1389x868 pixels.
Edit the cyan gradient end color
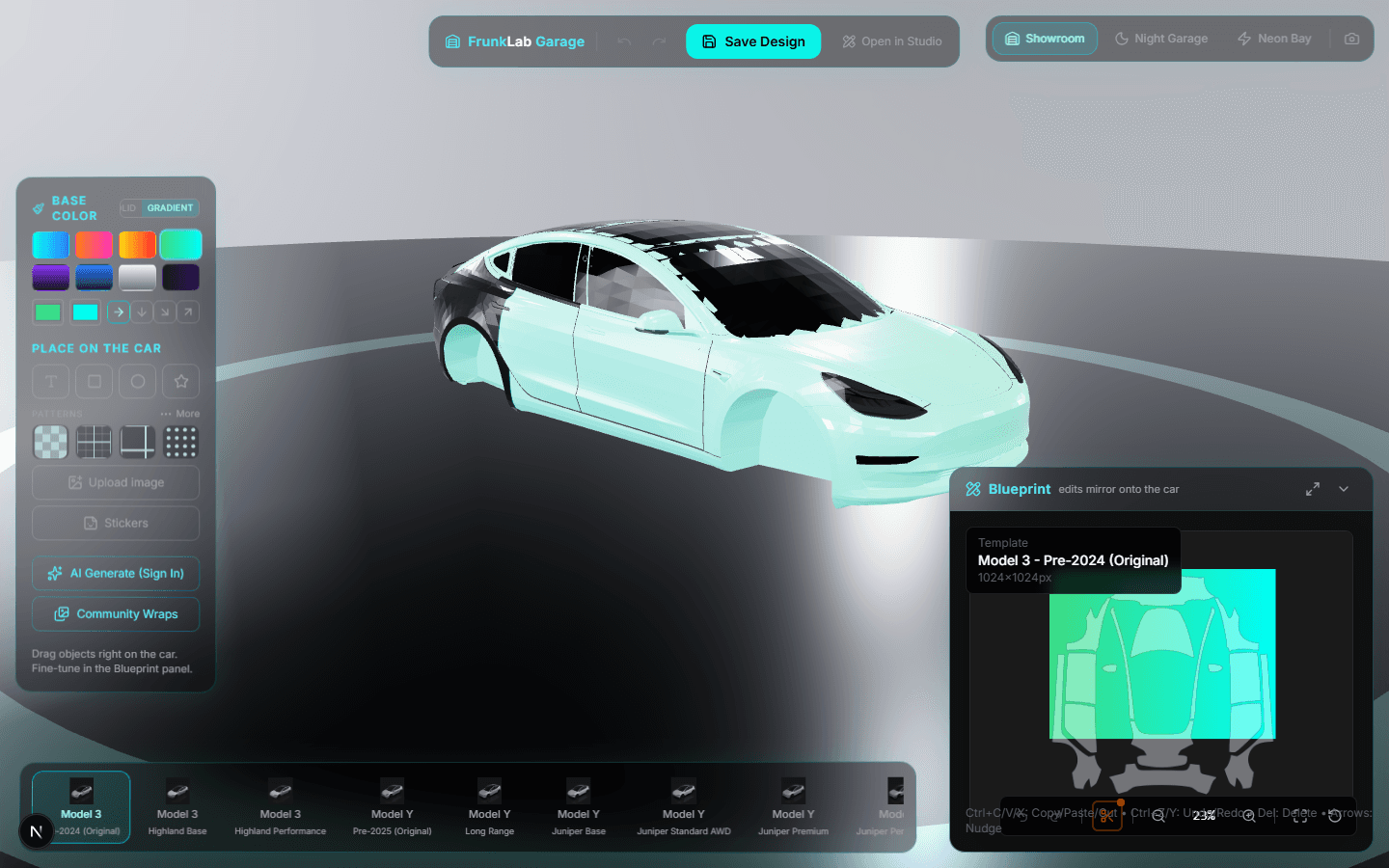(85, 312)
